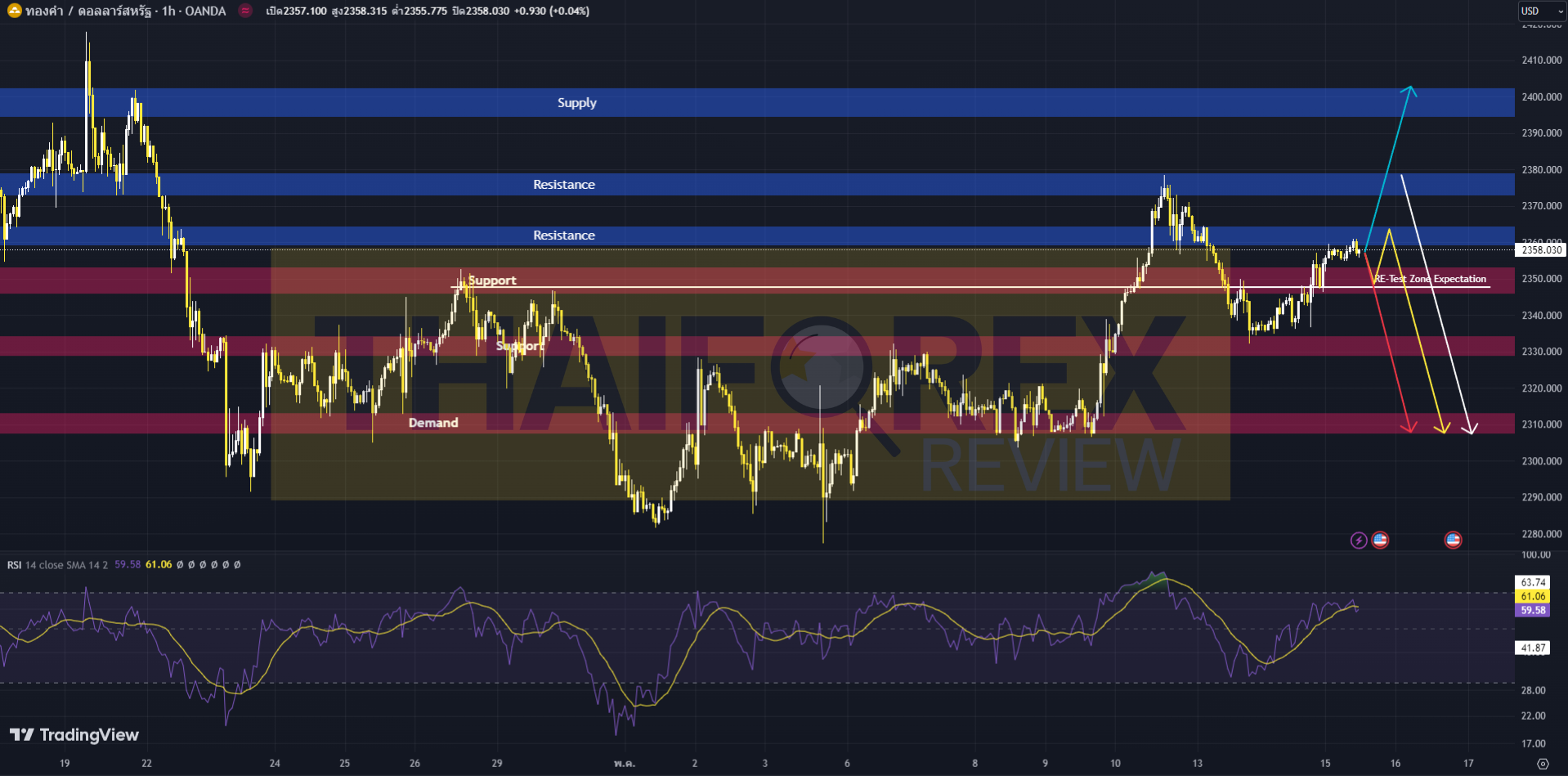Click the high value 2358.315 in header
The width and height of the screenshot is (1568, 776).
[x=365, y=11]
